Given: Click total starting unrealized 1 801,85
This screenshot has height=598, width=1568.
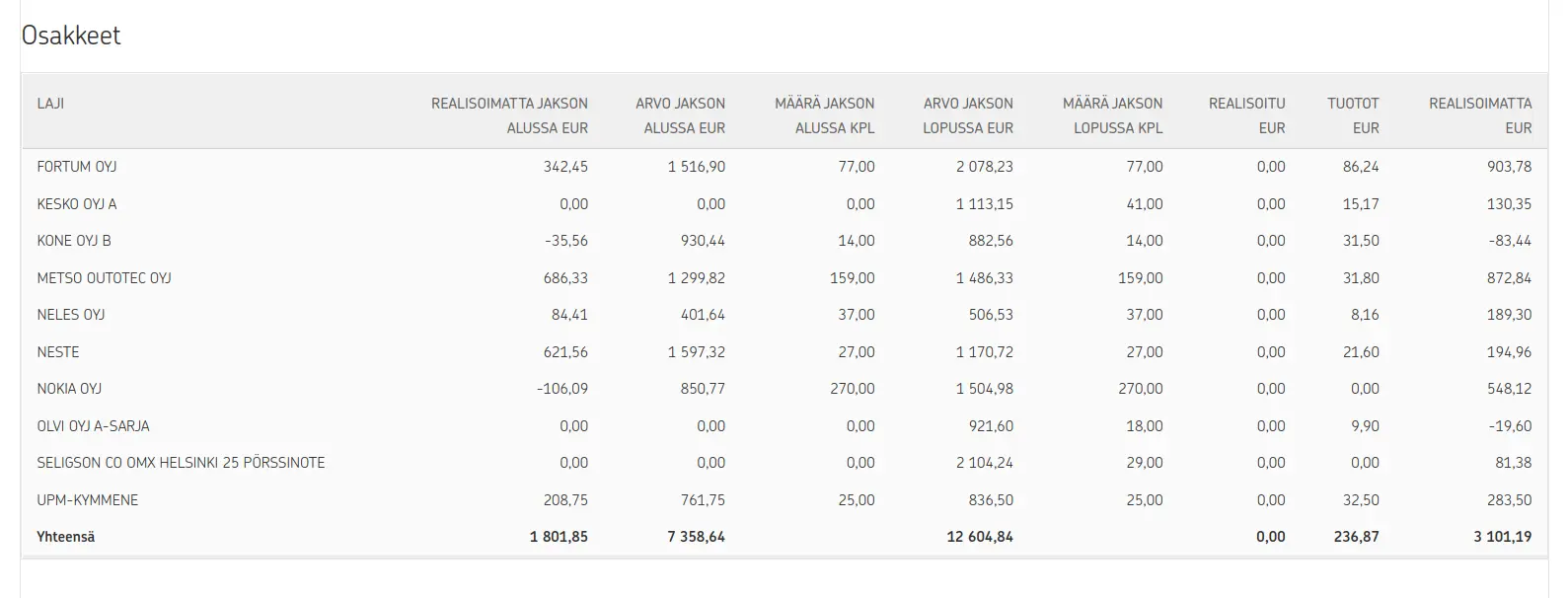Looking at the screenshot, I should pyautogui.click(x=559, y=537).
